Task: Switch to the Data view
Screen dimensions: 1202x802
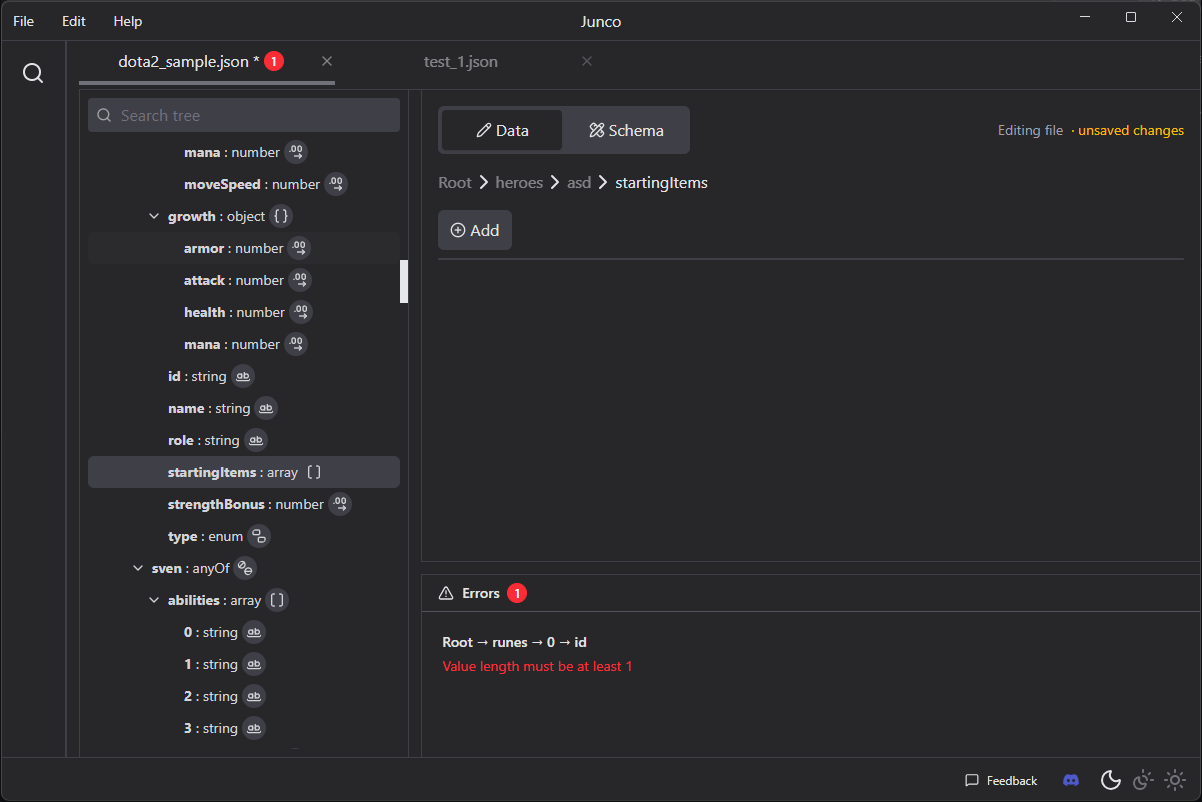Action: point(502,130)
